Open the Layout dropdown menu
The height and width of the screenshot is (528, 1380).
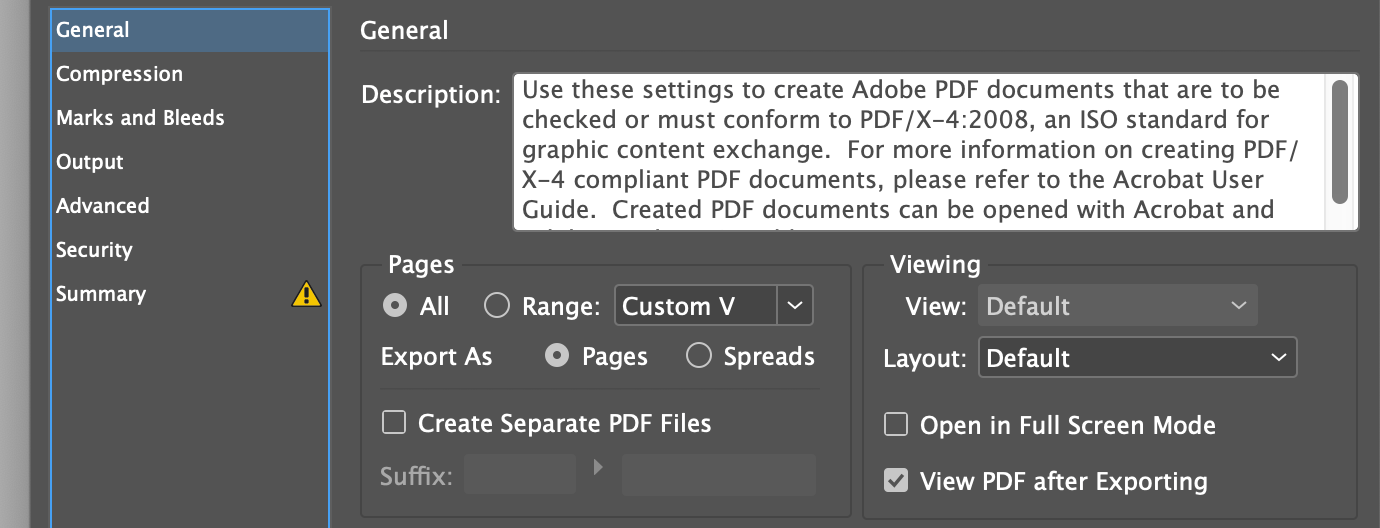coord(1137,358)
